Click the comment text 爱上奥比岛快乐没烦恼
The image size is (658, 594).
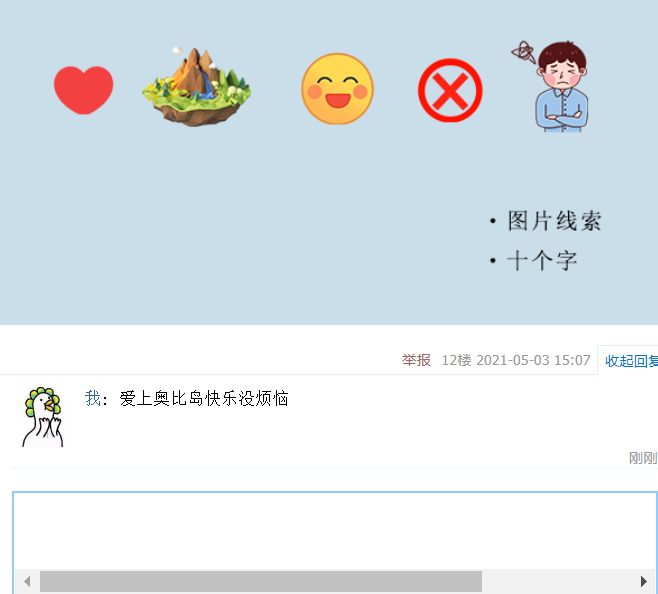[204, 398]
